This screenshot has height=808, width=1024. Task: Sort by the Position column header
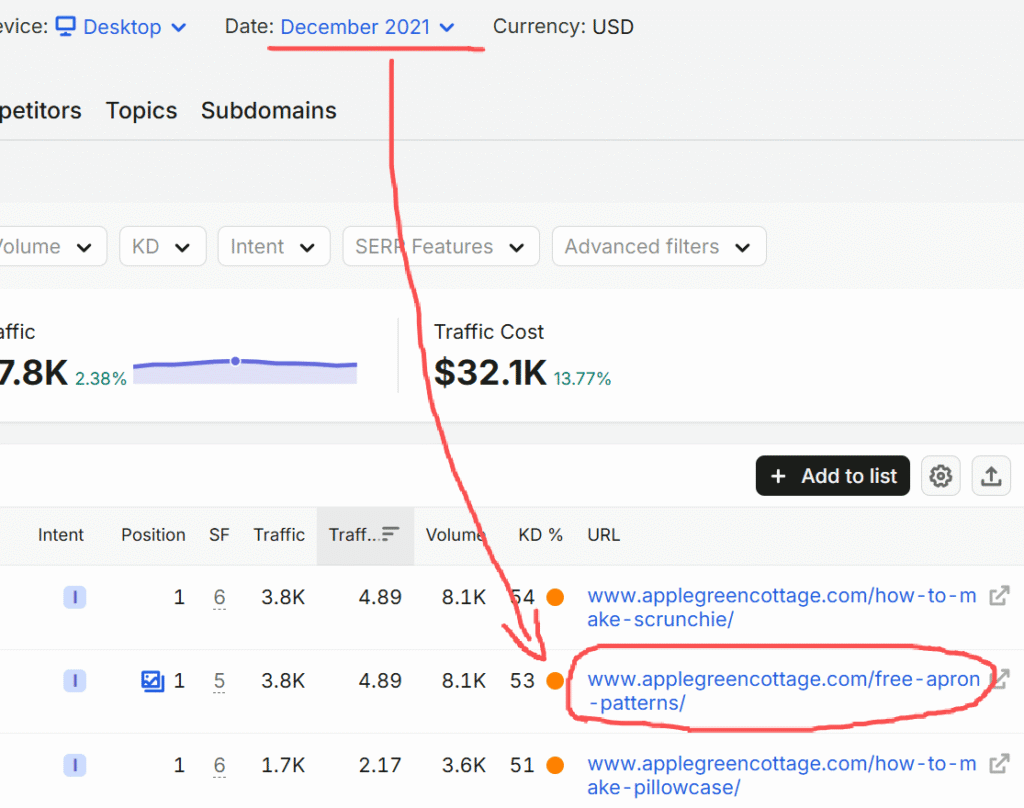pos(153,535)
